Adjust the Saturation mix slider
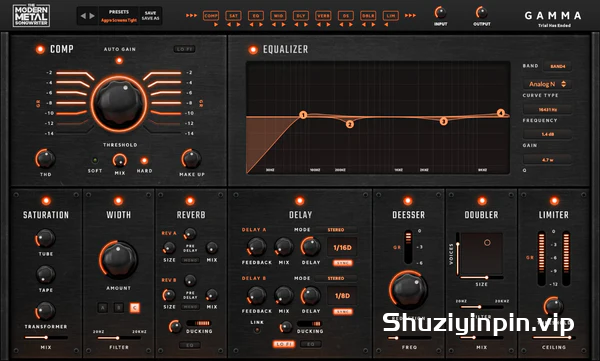This screenshot has width=600, height=361. click(x=46, y=338)
